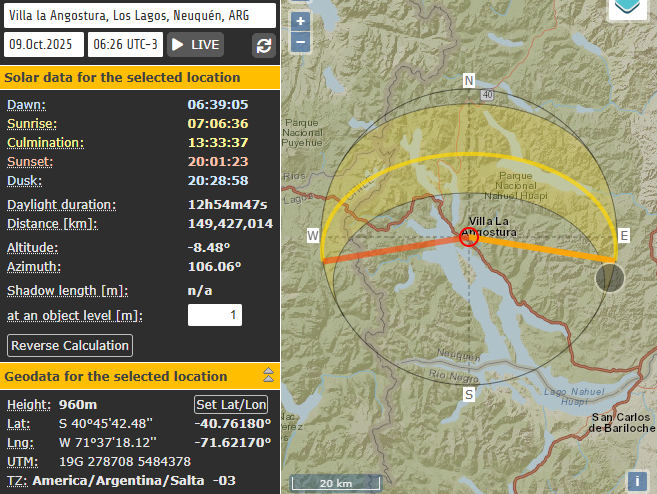Click the gray sun position marker

point(609,277)
